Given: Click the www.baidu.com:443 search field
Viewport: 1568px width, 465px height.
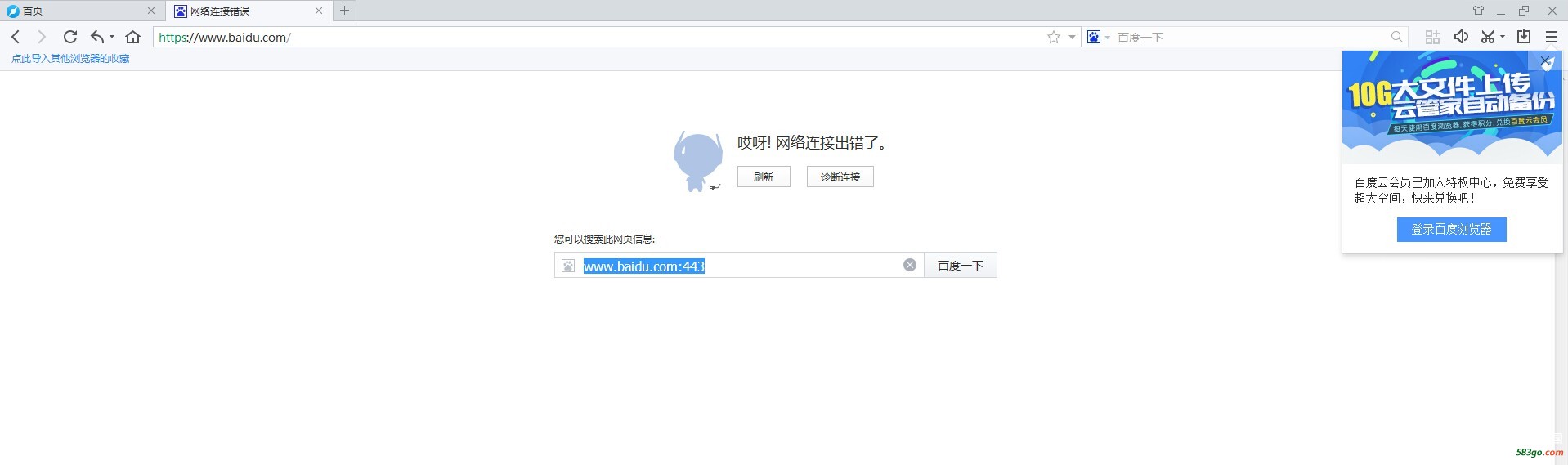Looking at the screenshot, I should 739,266.
